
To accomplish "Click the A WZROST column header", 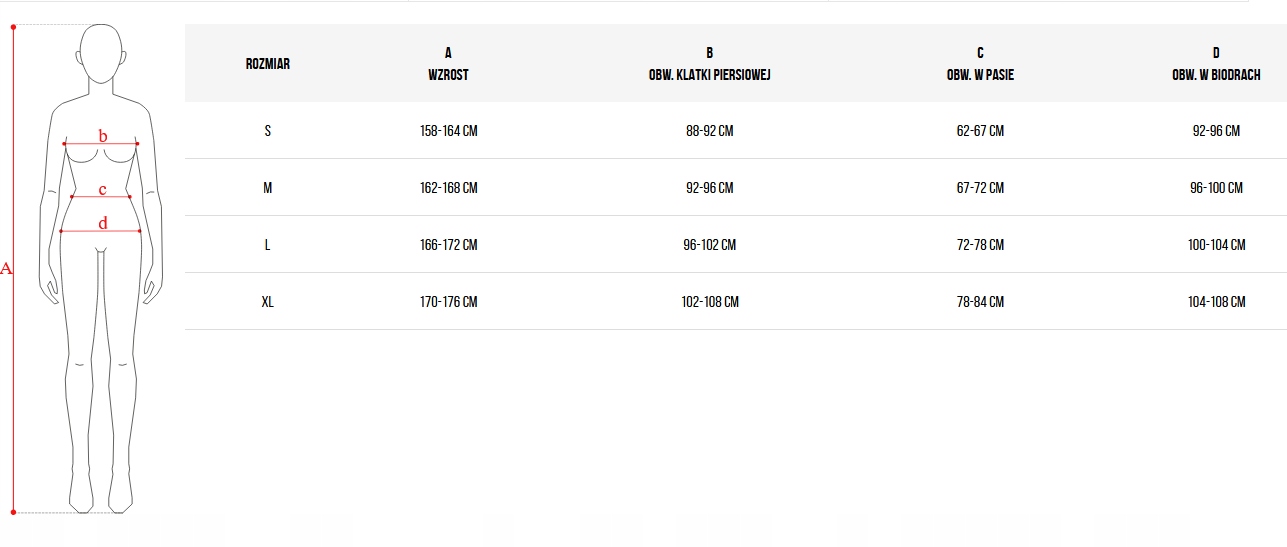I will click(x=448, y=64).
